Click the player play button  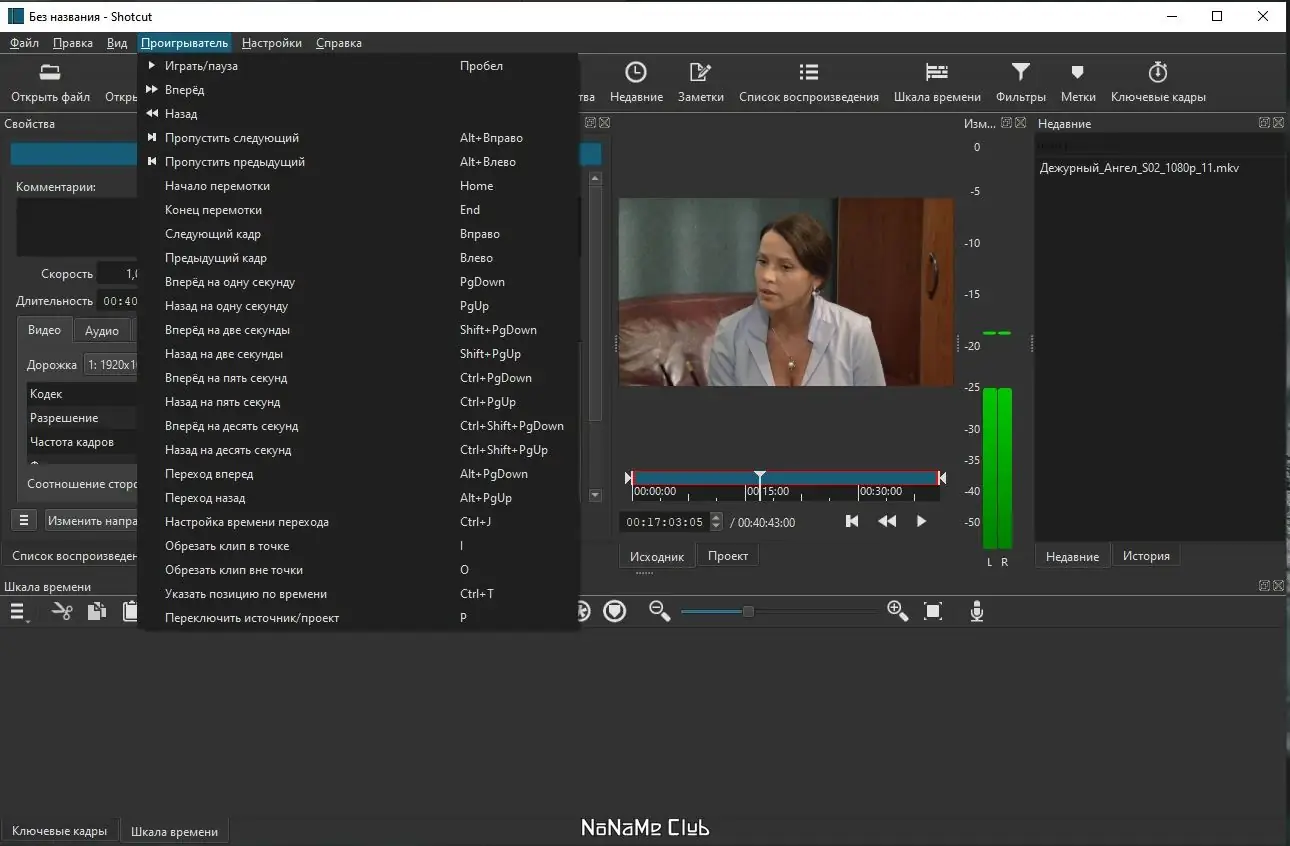(921, 521)
